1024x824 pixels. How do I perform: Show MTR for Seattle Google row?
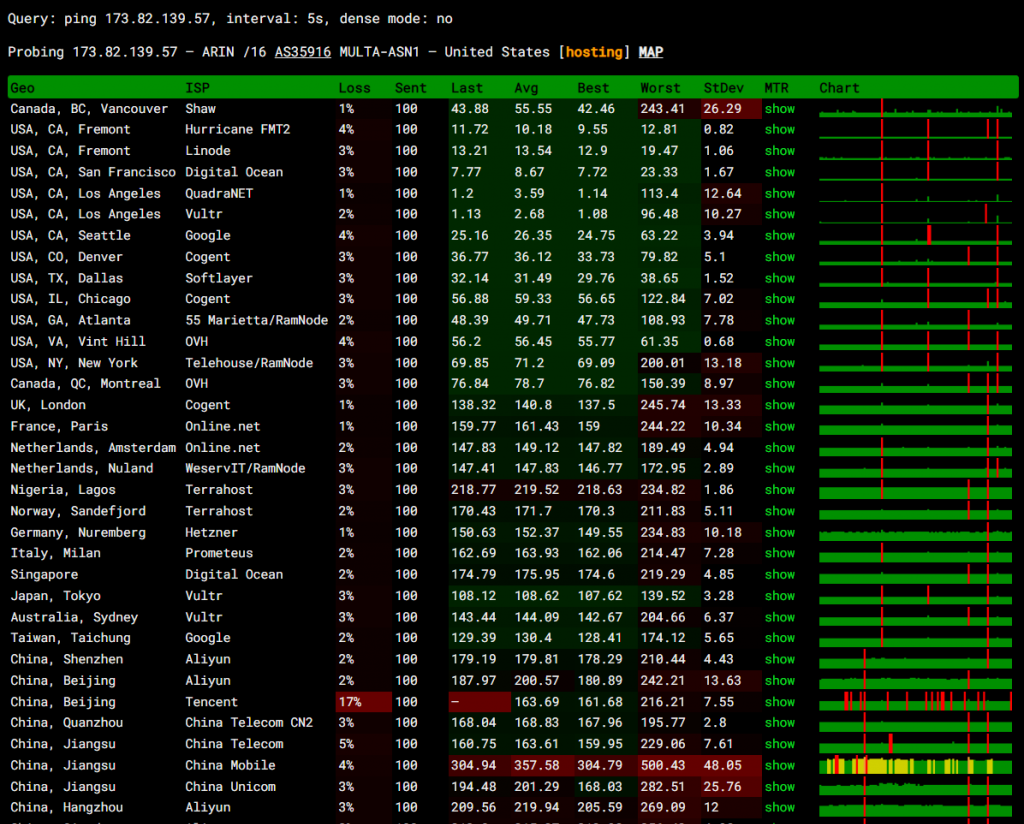[x=780, y=236]
